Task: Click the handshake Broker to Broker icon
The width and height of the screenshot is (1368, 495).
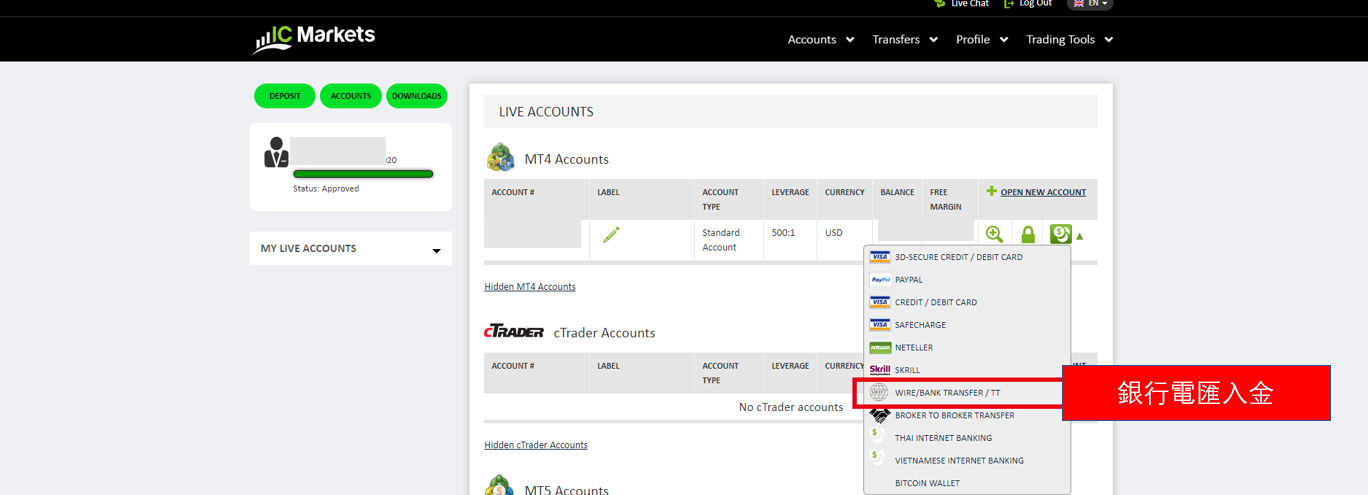Action: [x=880, y=415]
